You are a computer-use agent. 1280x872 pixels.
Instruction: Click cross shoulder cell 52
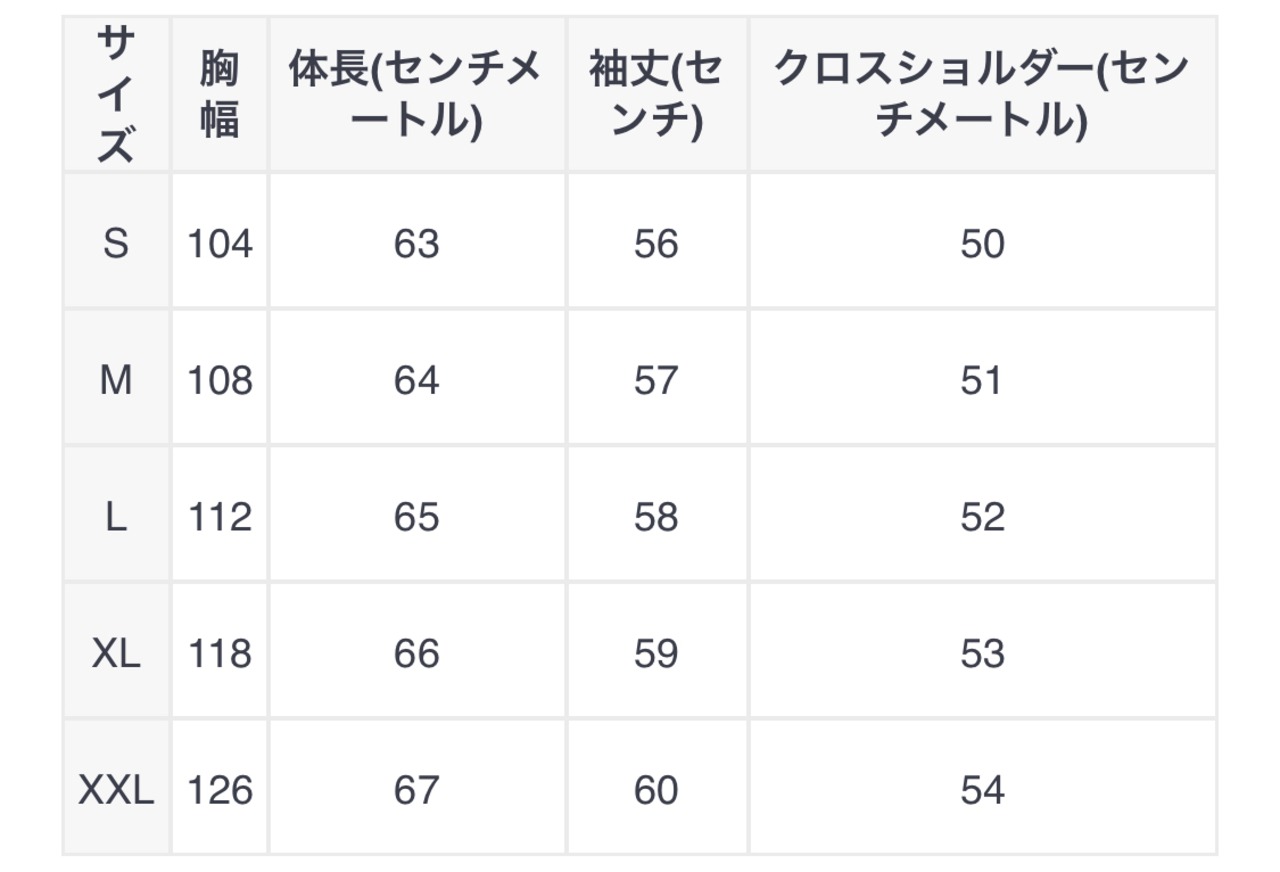coord(981,517)
